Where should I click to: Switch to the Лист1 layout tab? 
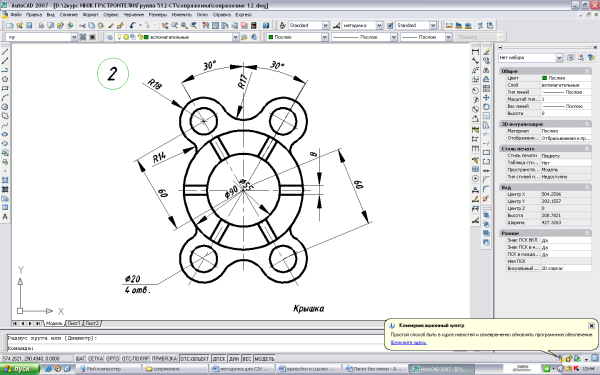74,323
